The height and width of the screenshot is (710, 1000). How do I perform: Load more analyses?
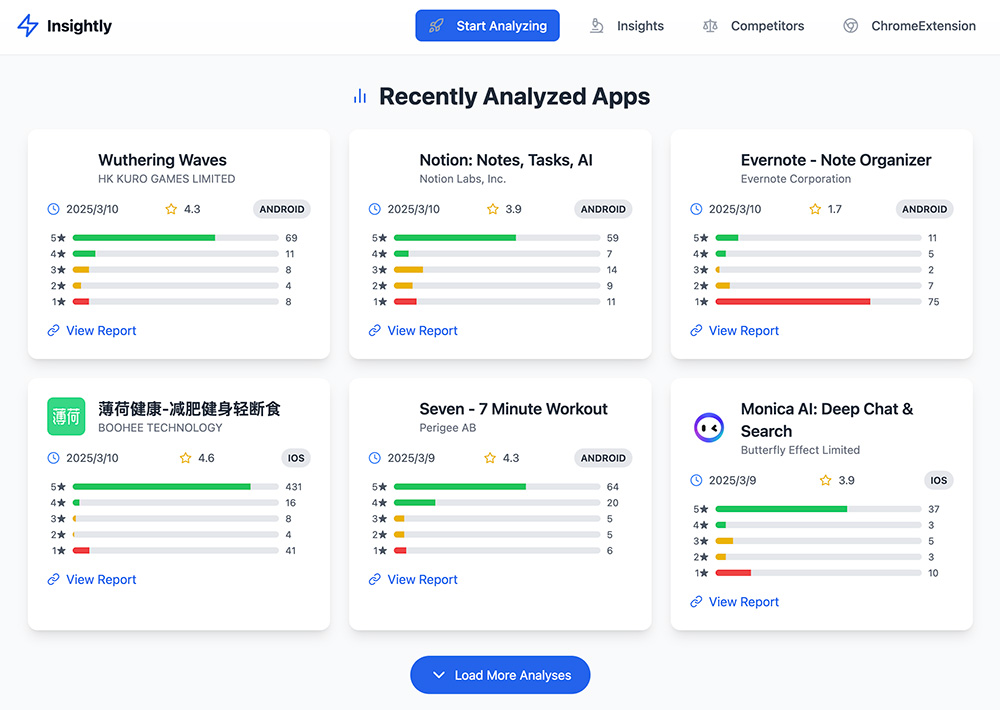tap(500, 675)
